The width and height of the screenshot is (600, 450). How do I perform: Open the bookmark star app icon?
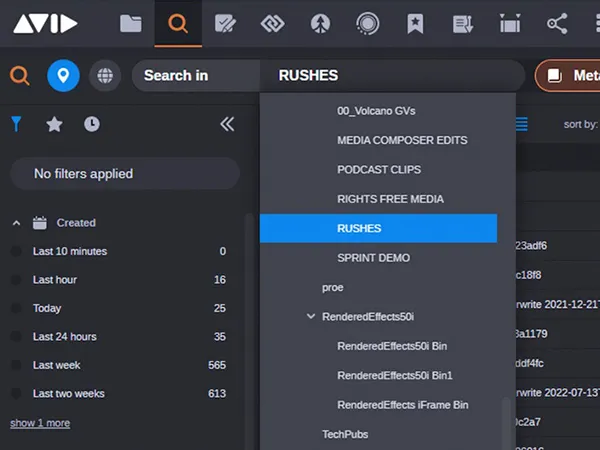point(415,24)
